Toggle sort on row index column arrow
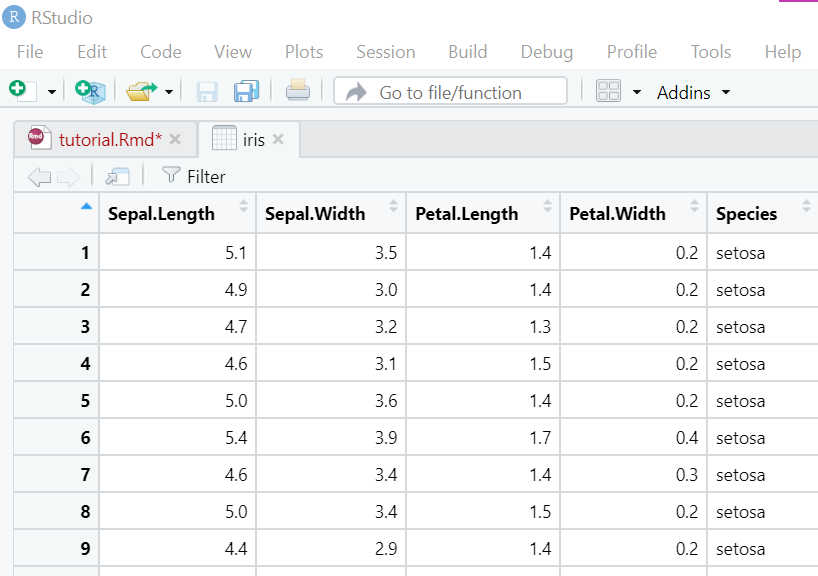818x576 pixels. click(x=85, y=206)
